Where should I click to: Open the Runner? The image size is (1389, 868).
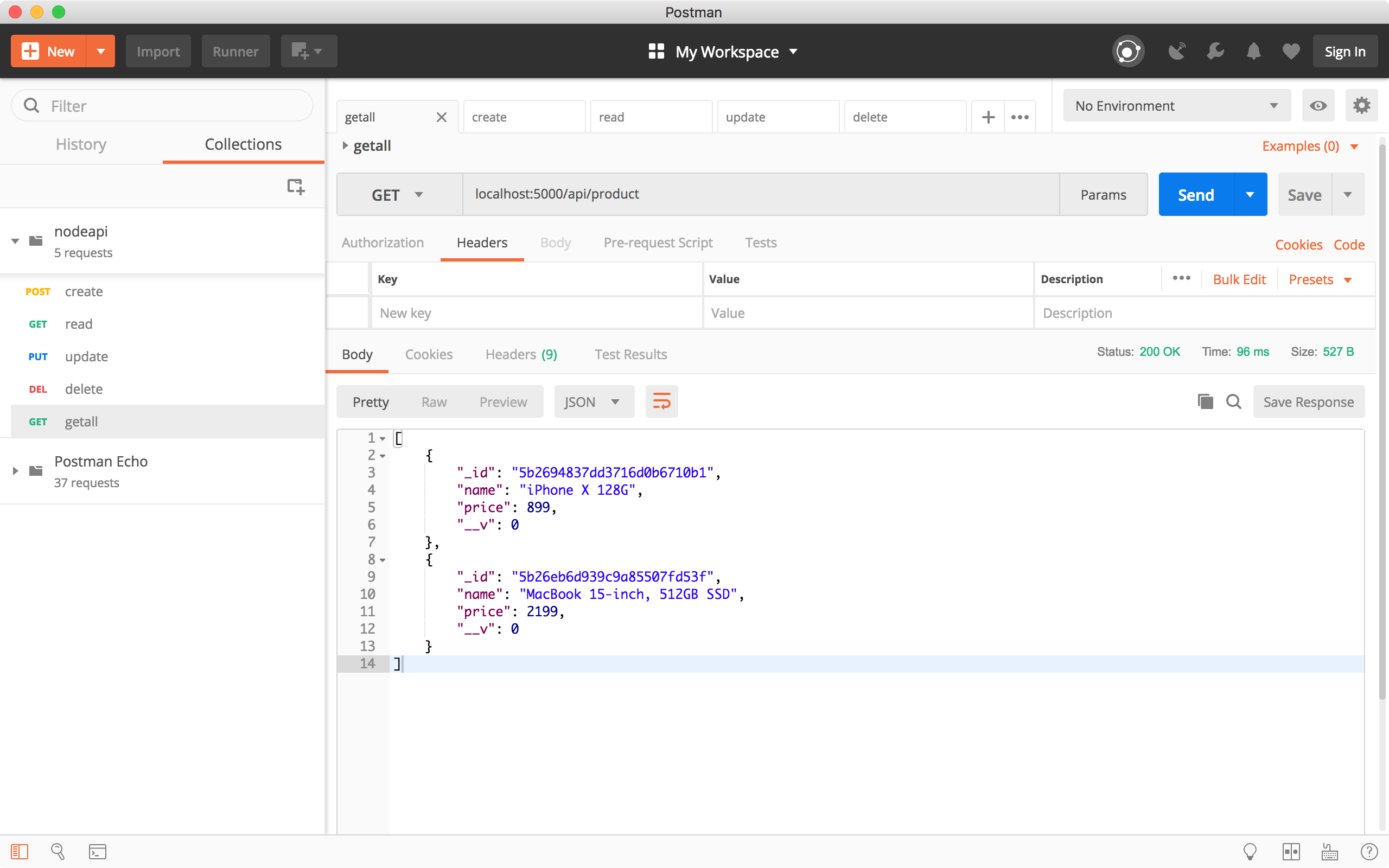[235, 51]
